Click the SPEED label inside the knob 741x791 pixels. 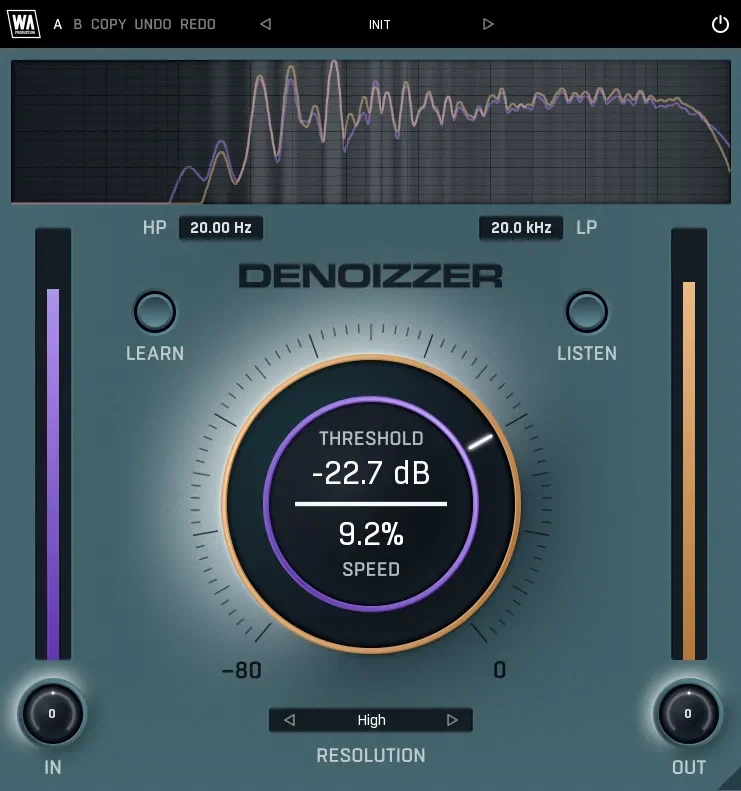click(x=371, y=570)
